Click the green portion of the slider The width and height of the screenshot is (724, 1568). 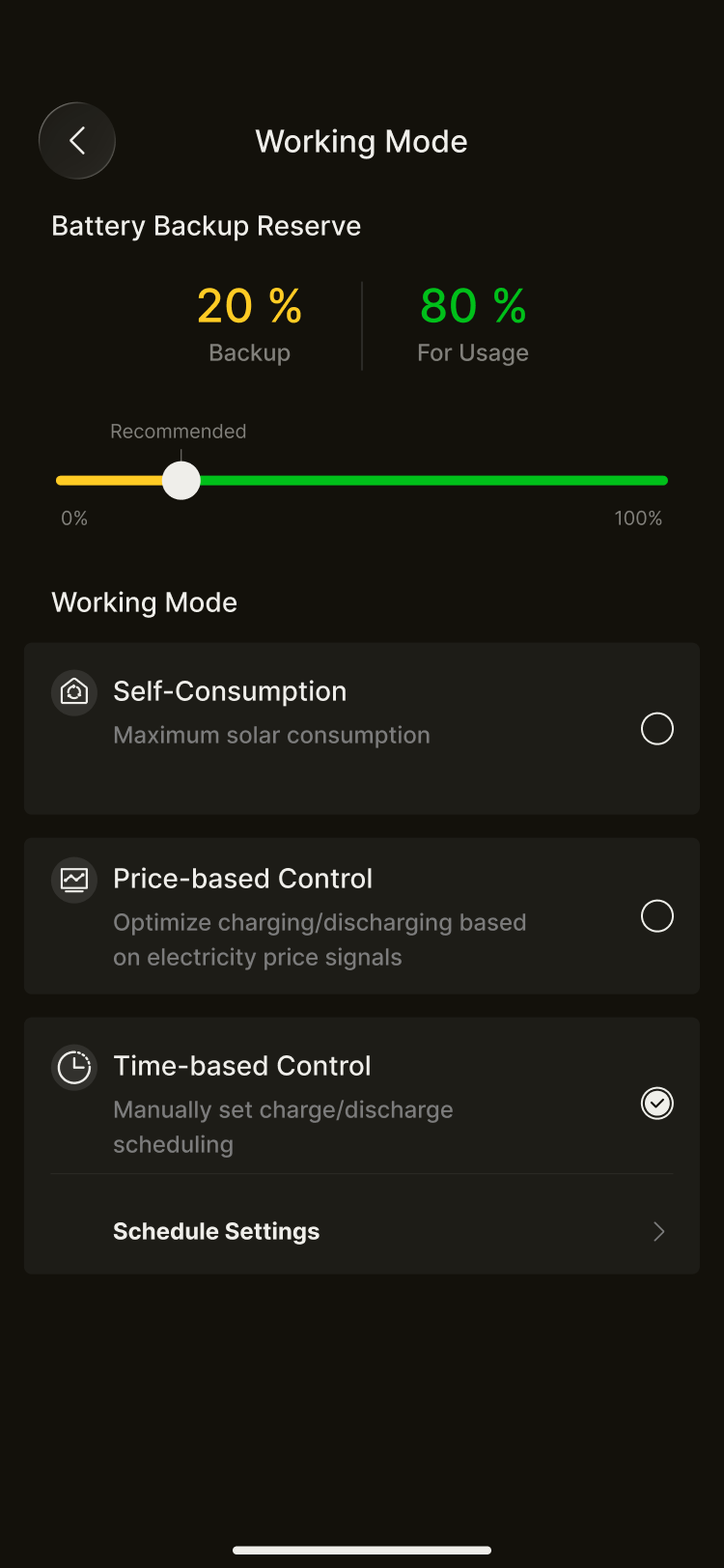[x=434, y=480]
